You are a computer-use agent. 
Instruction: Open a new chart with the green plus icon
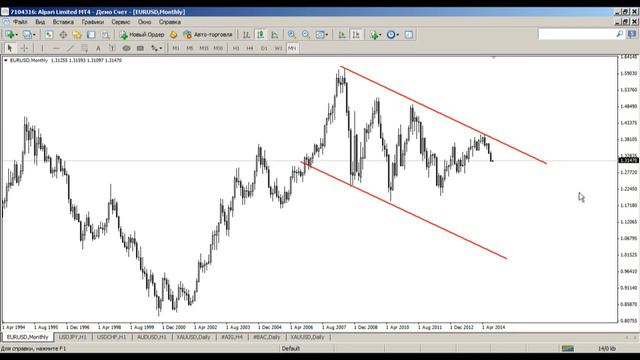[10, 35]
